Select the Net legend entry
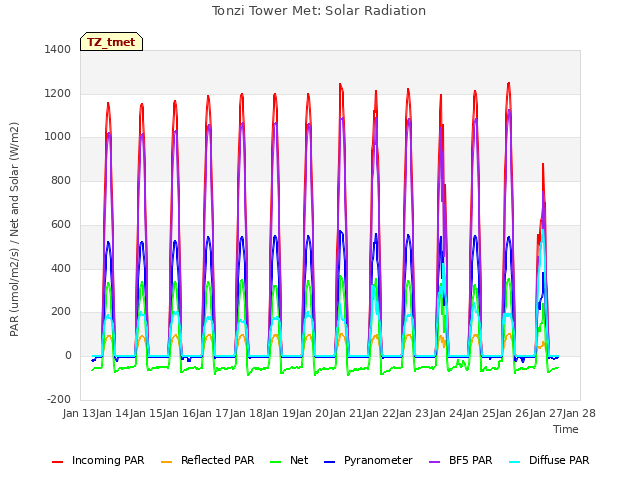Image resolution: width=640 pixels, height=480 pixels. click(289, 460)
